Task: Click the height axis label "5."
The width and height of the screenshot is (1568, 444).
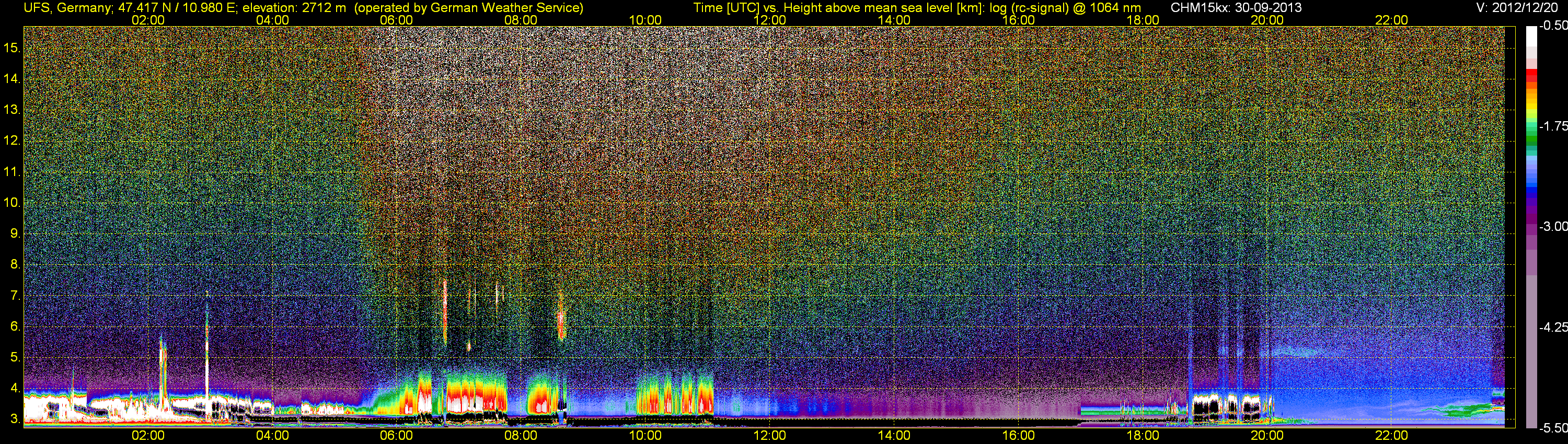Action: click(x=15, y=358)
